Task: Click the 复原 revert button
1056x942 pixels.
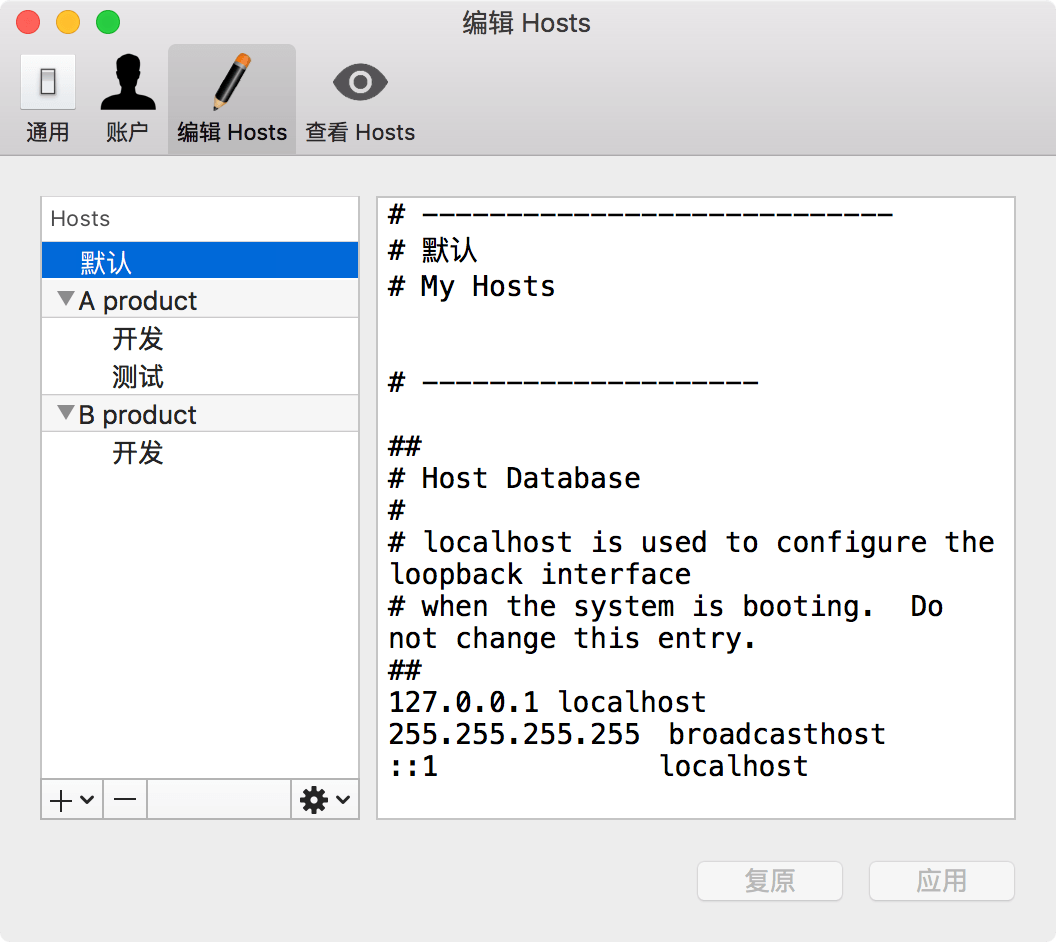Action: pyautogui.click(x=770, y=881)
